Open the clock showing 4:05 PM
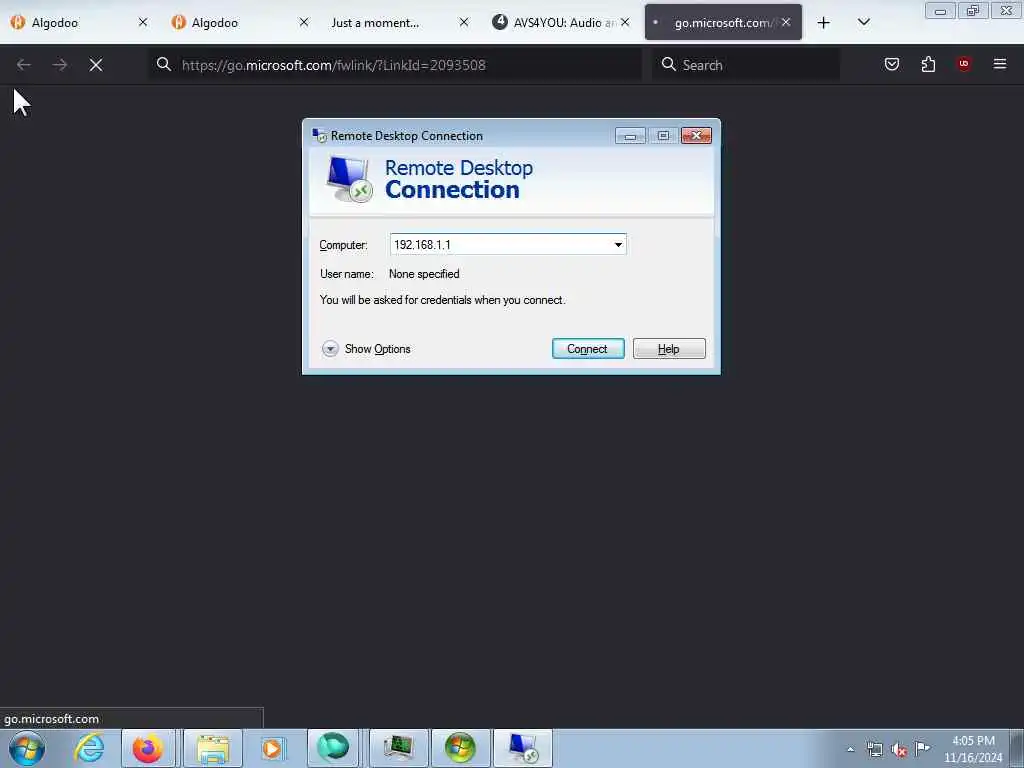 click(x=972, y=749)
